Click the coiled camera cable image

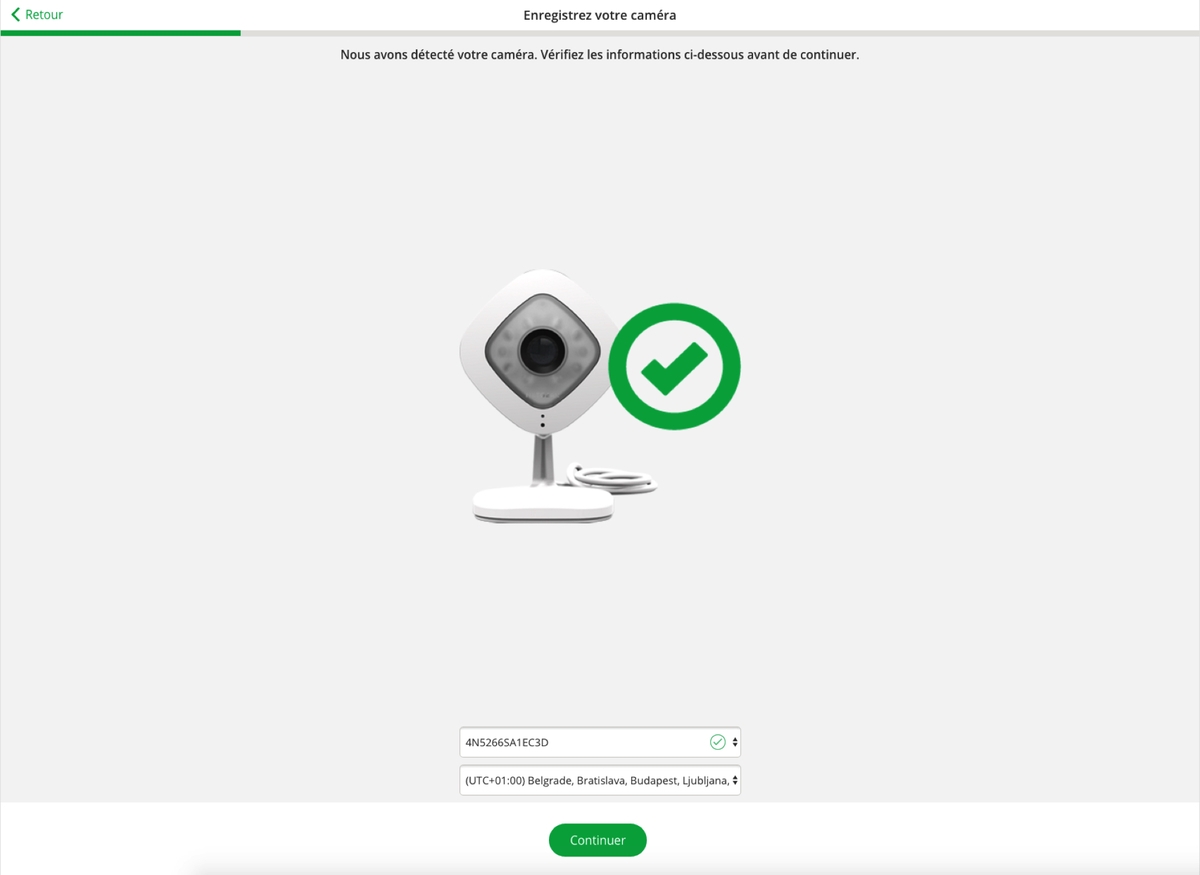click(x=610, y=480)
